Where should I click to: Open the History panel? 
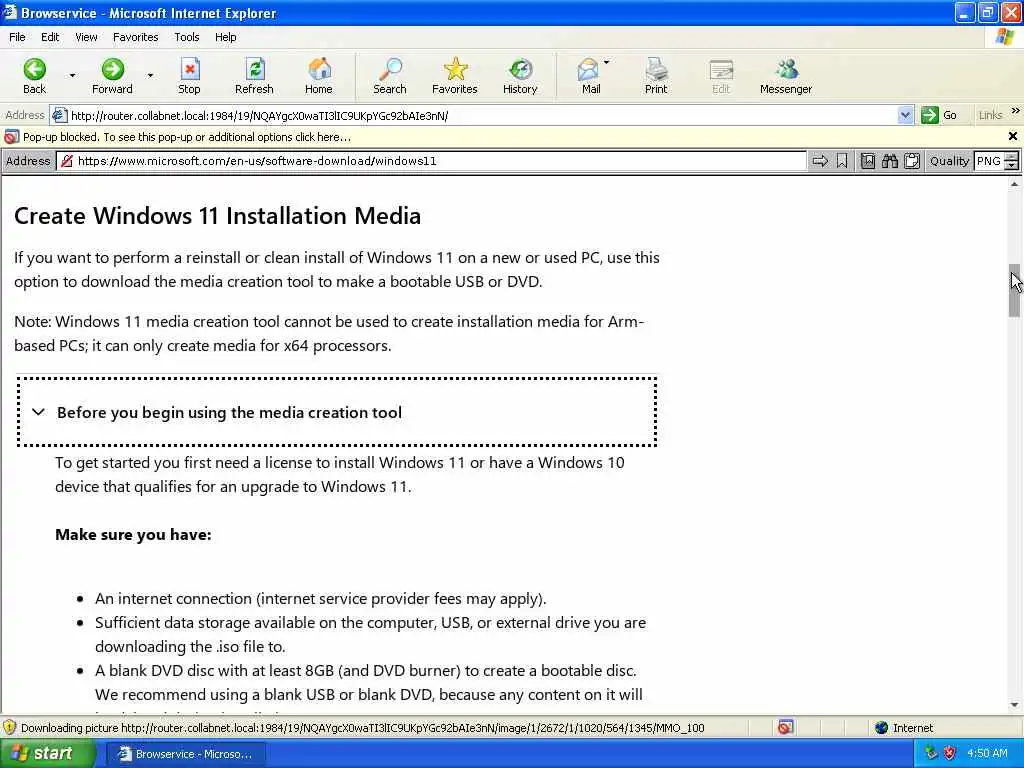[x=520, y=76]
